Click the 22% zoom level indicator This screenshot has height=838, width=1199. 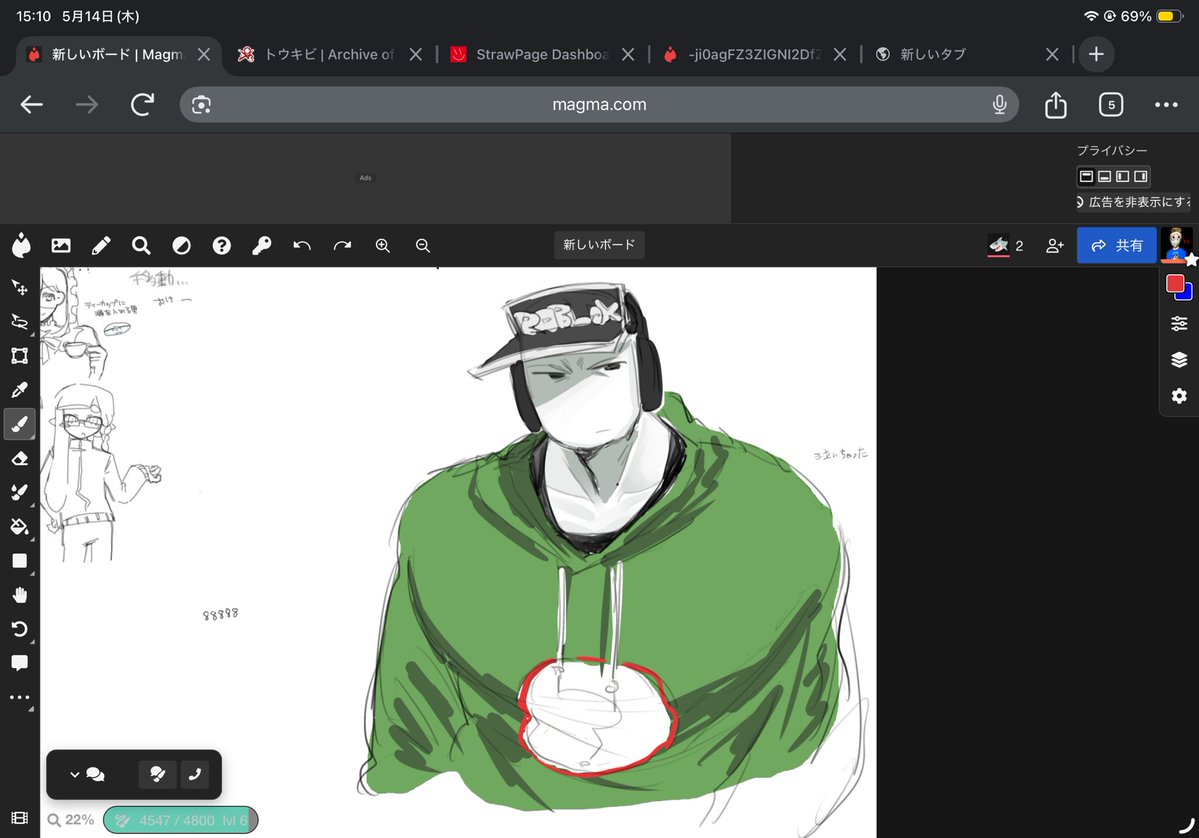pos(71,820)
